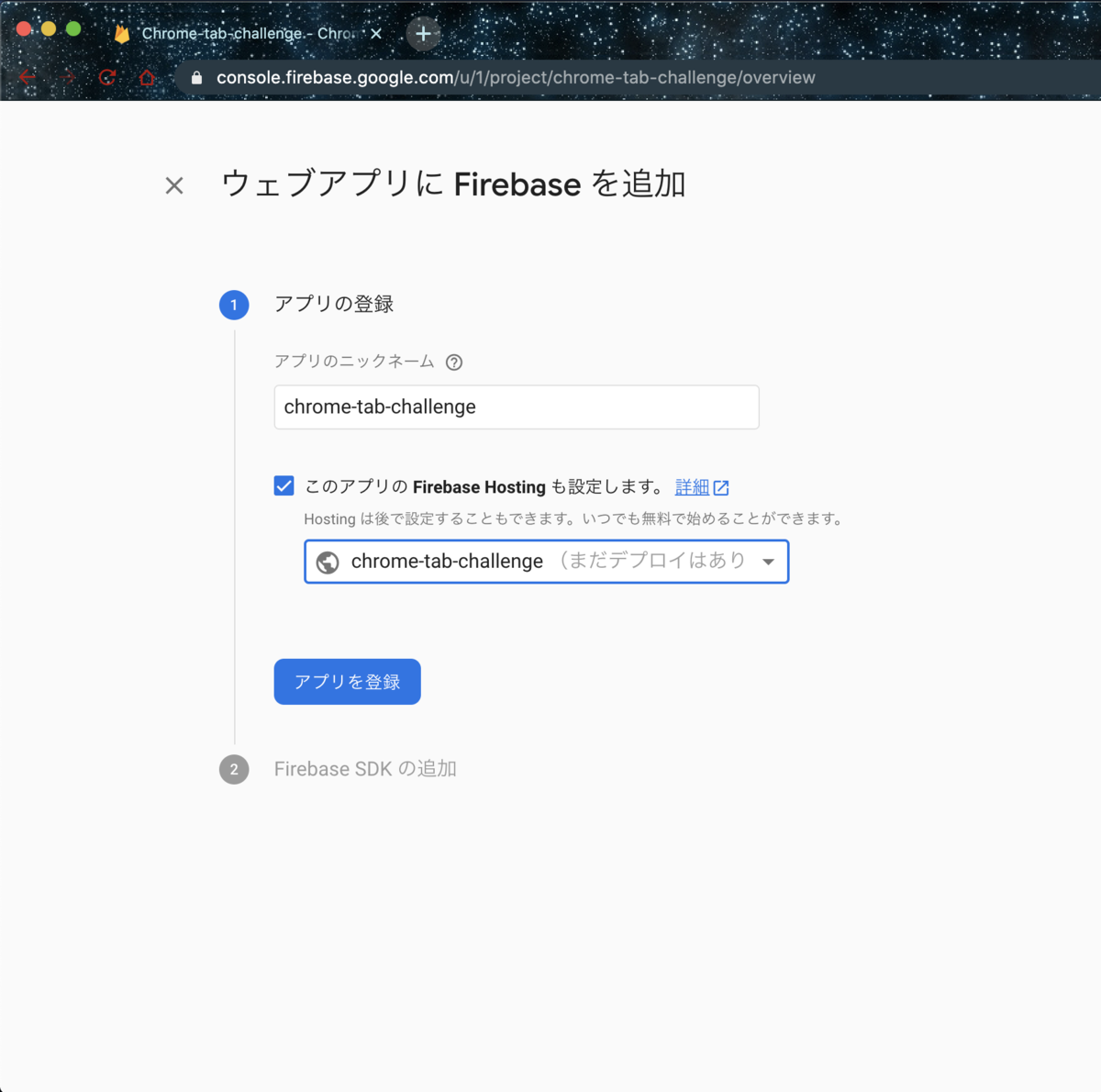Open a new tab with plus button
This screenshot has height=1092, width=1101.
point(423,34)
